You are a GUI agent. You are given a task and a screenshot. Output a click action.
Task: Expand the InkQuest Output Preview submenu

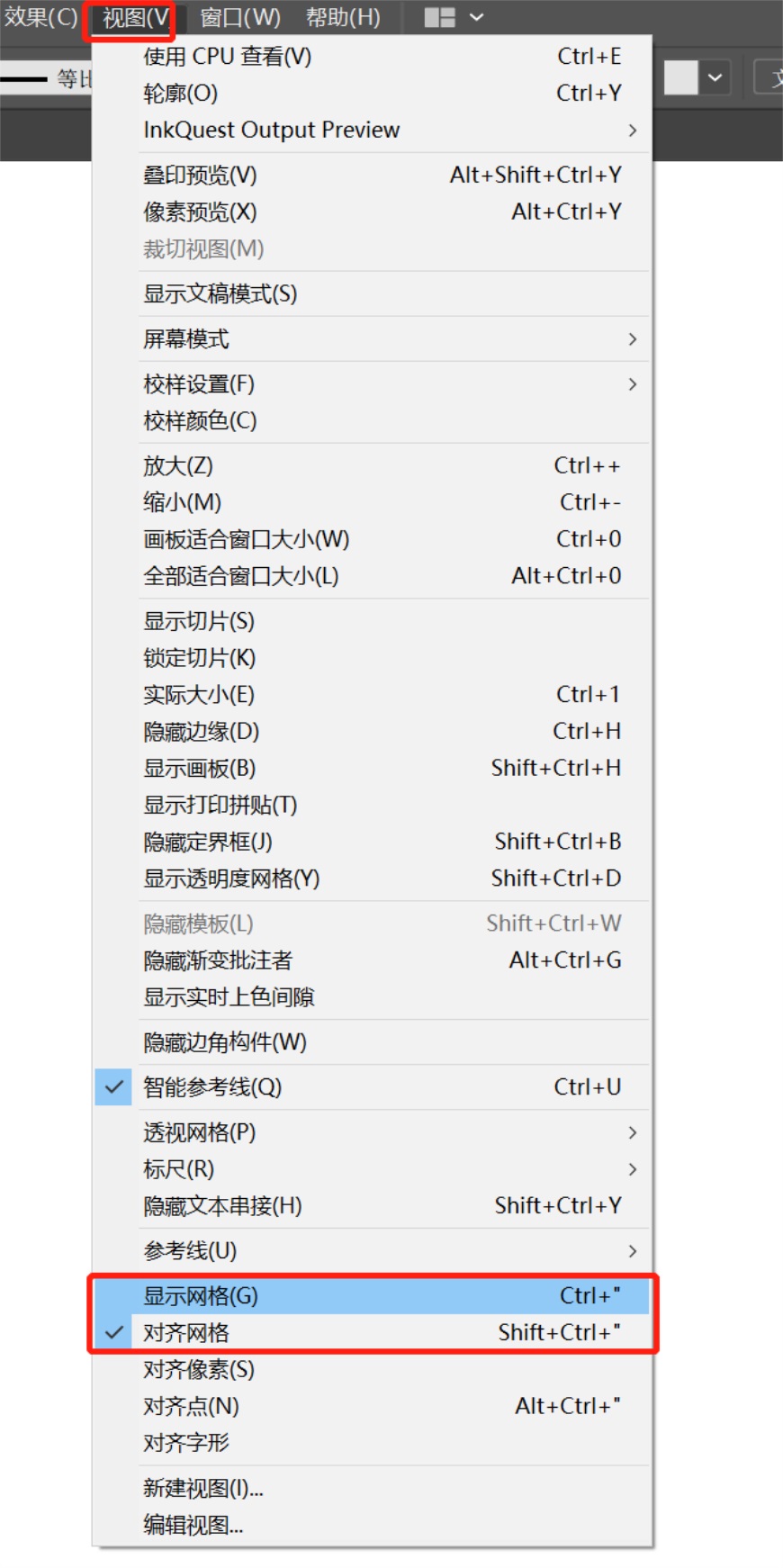coord(372,130)
